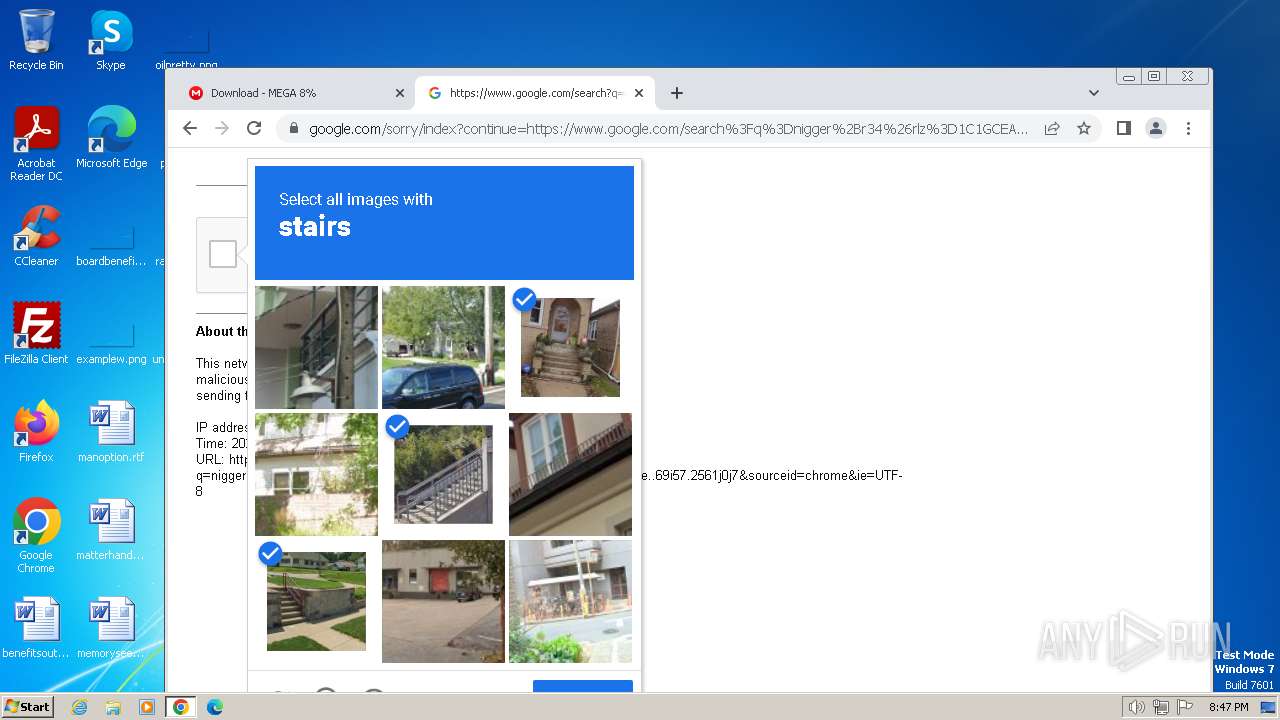Deselect the grassy yard steps tile
The width and height of the screenshot is (1280, 720).
click(x=316, y=601)
